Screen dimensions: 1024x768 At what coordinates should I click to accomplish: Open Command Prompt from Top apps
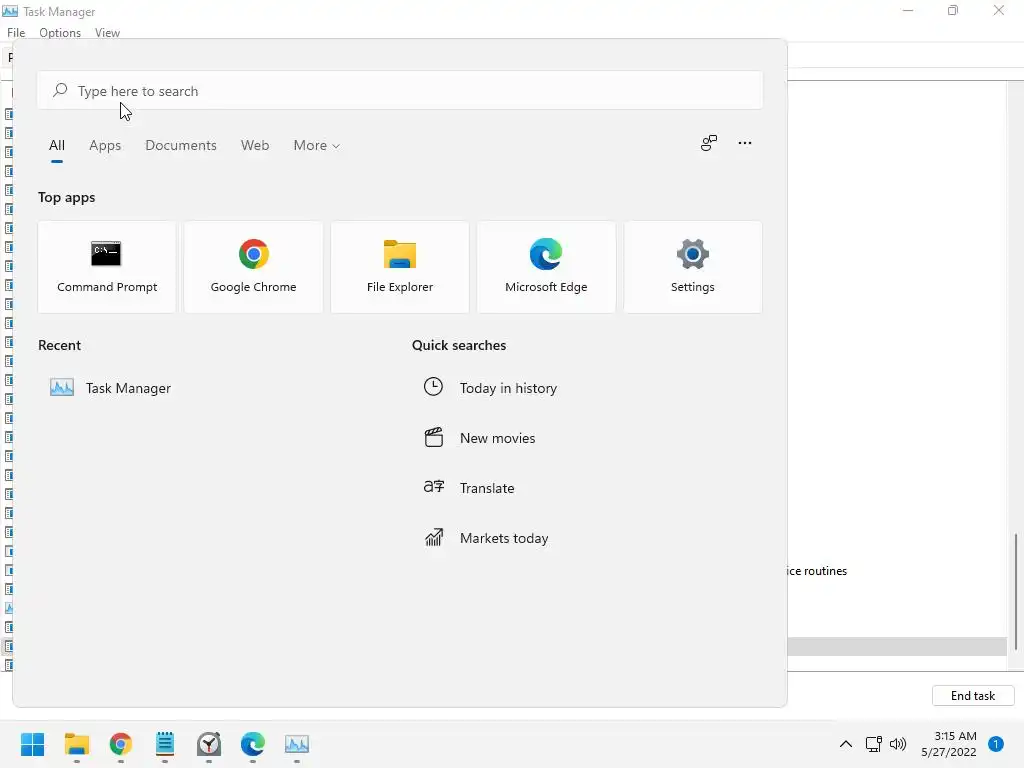pos(106,266)
